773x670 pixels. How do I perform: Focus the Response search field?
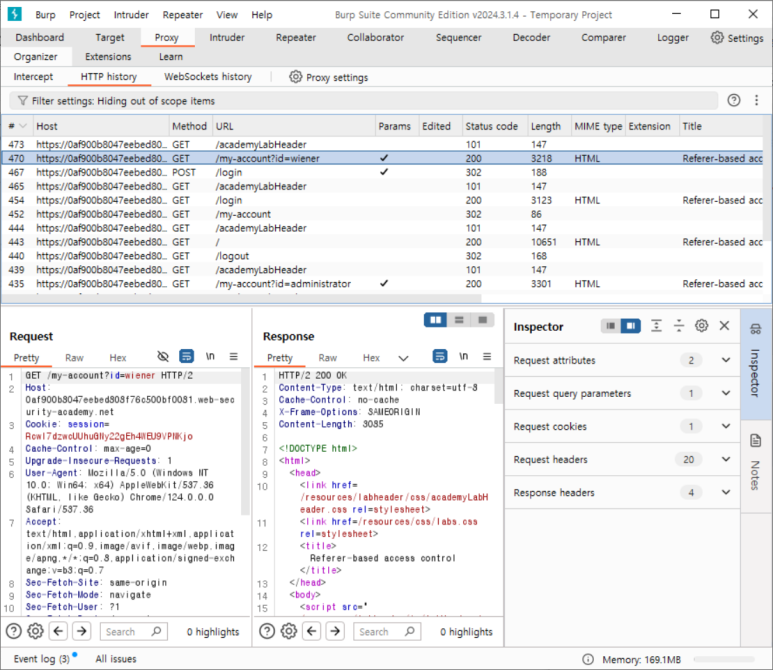pyautogui.click(x=387, y=631)
